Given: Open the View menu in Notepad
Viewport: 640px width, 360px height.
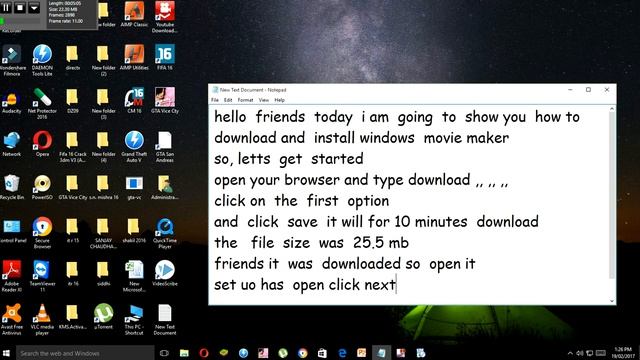Looking at the screenshot, I should [264, 100].
